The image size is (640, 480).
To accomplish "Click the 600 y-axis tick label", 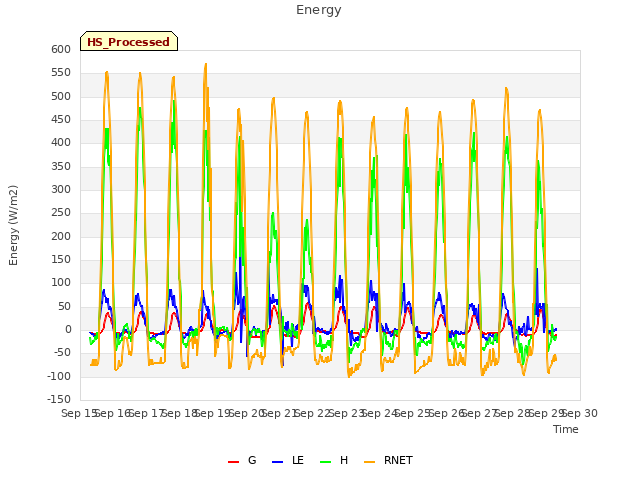I will [61, 49].
